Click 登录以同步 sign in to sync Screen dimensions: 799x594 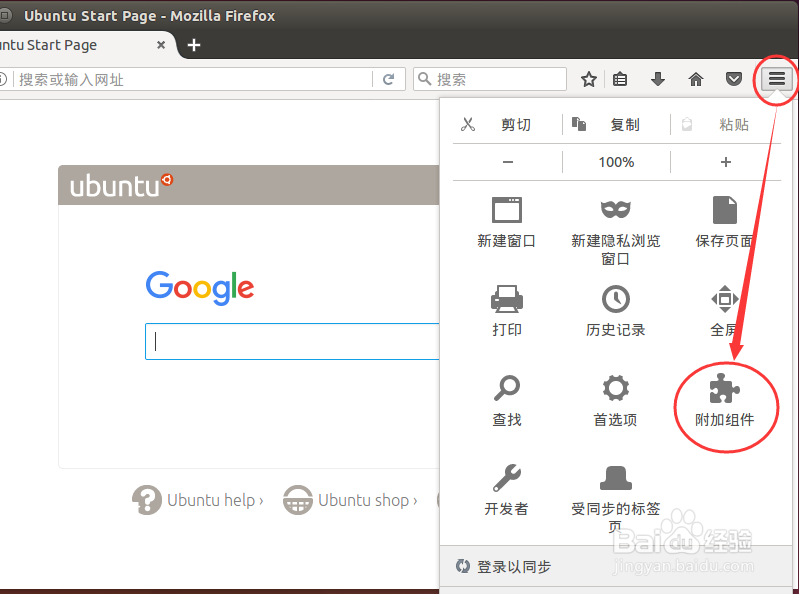(504, 566)
